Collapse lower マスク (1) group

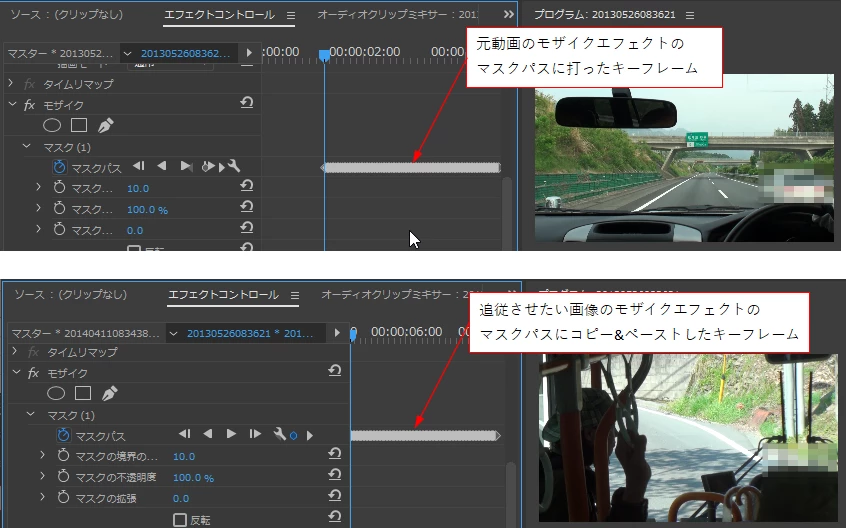point(31,414)
